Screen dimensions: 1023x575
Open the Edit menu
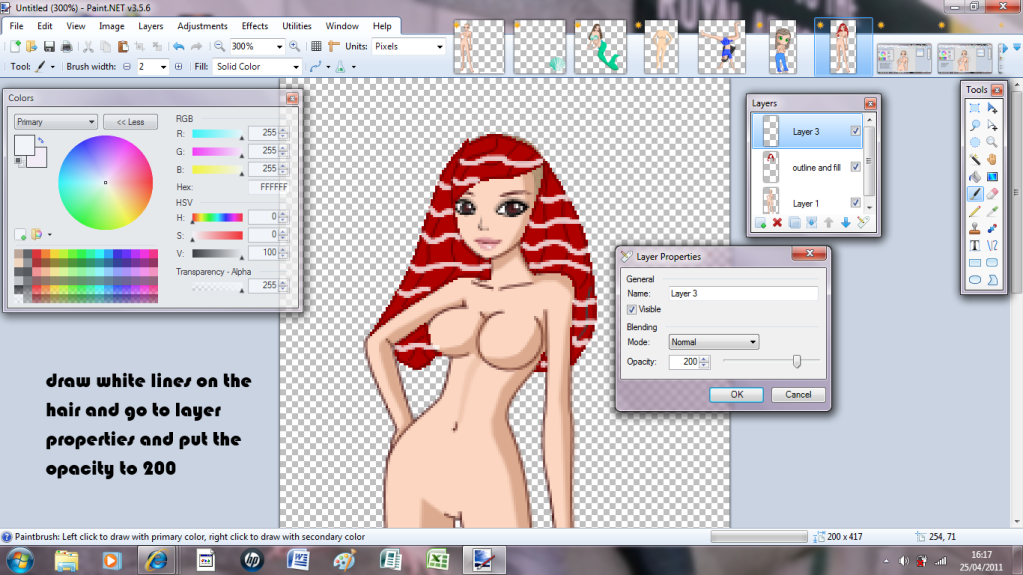click(x=44, y=26)
